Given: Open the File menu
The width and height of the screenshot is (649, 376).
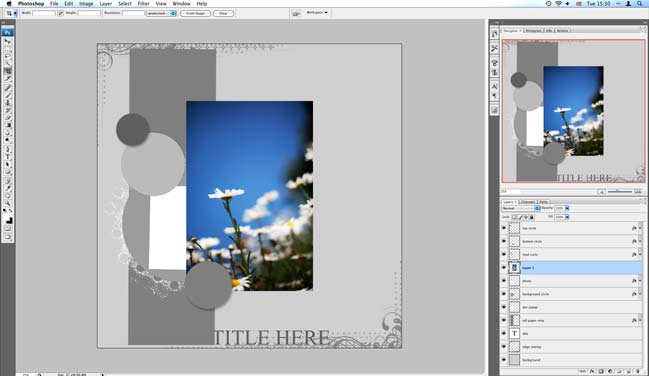Looking at the screenshot, I should point(54,3).
